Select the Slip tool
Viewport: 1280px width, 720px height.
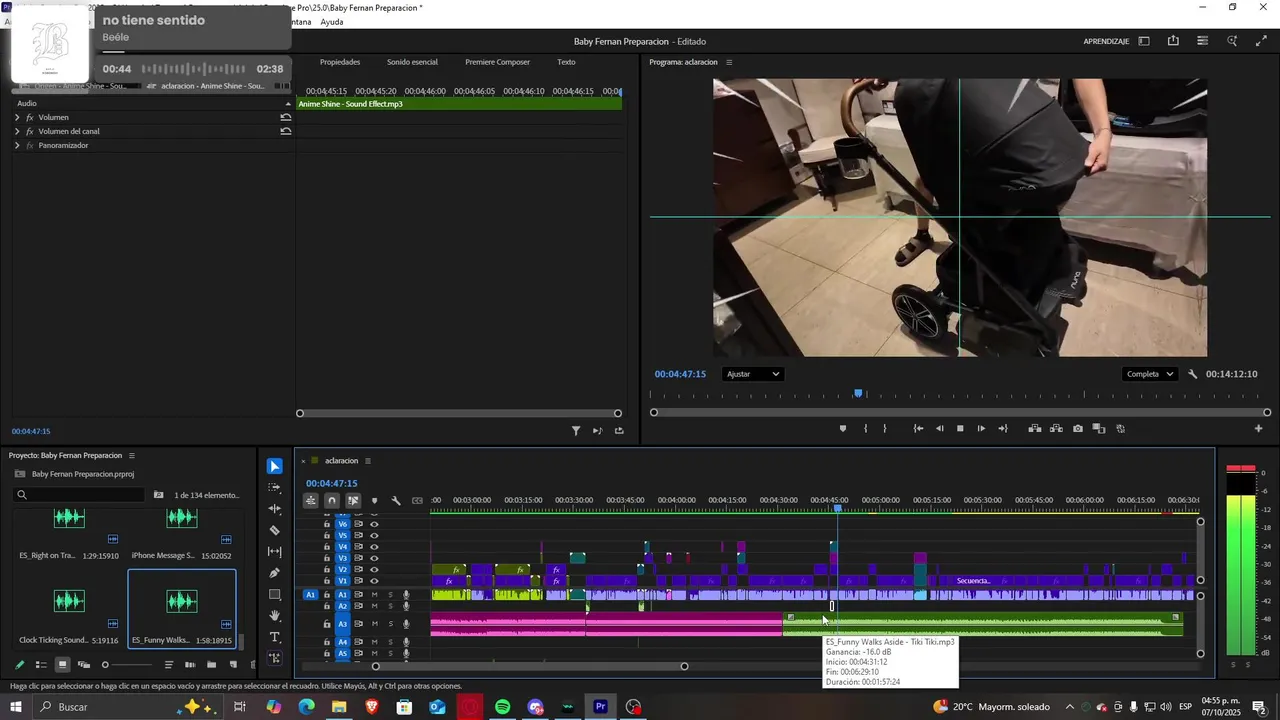(x=275, y=551)
